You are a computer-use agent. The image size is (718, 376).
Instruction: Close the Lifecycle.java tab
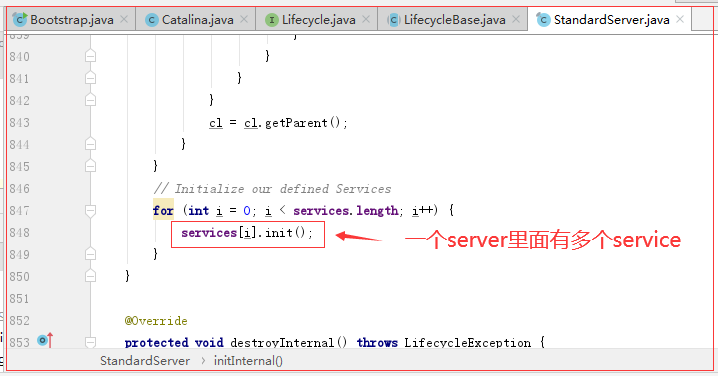pyautogui.click(x=366, y=19)
